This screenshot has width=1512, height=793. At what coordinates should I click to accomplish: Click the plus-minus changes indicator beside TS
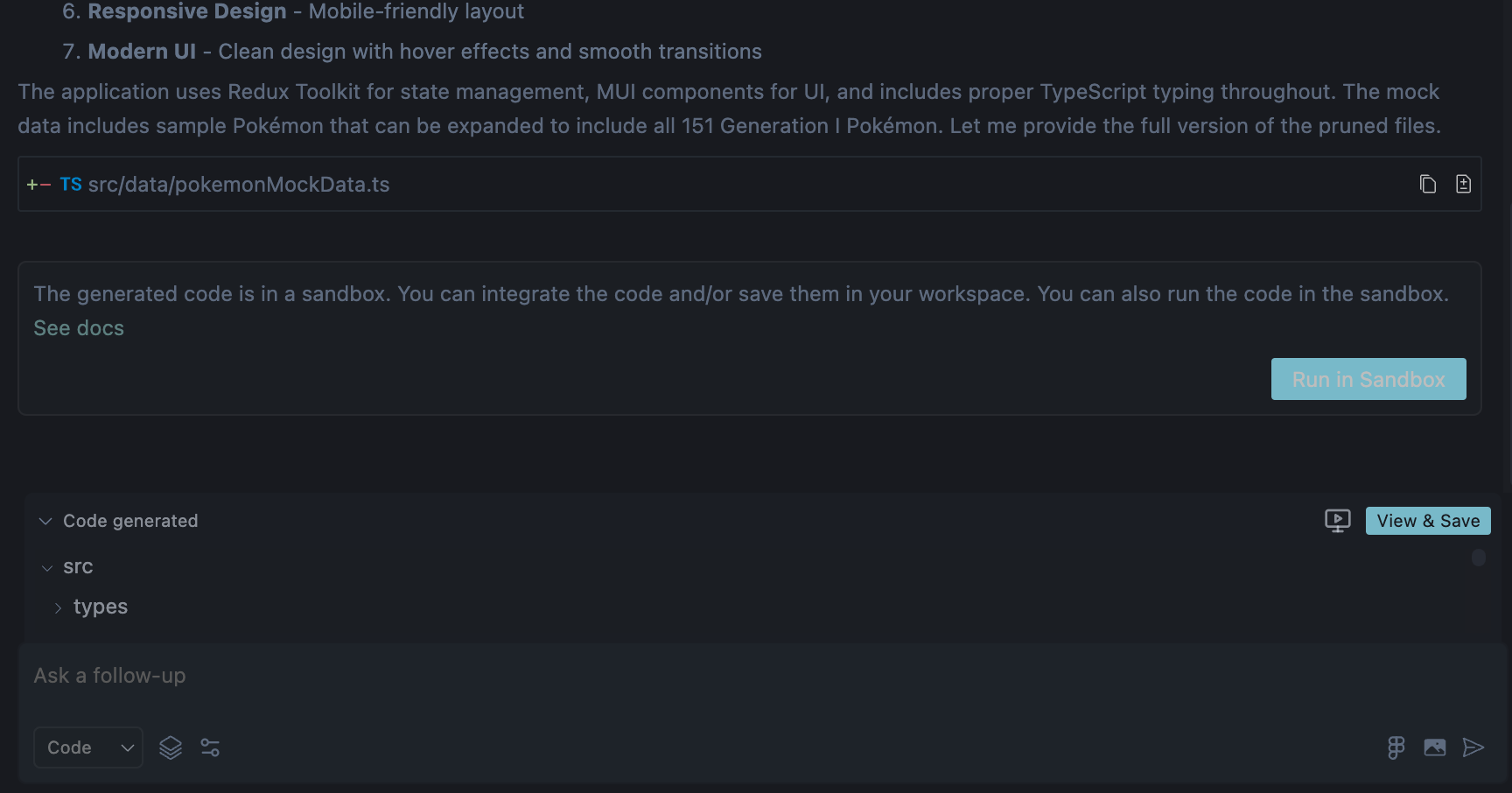pos(38,185)
